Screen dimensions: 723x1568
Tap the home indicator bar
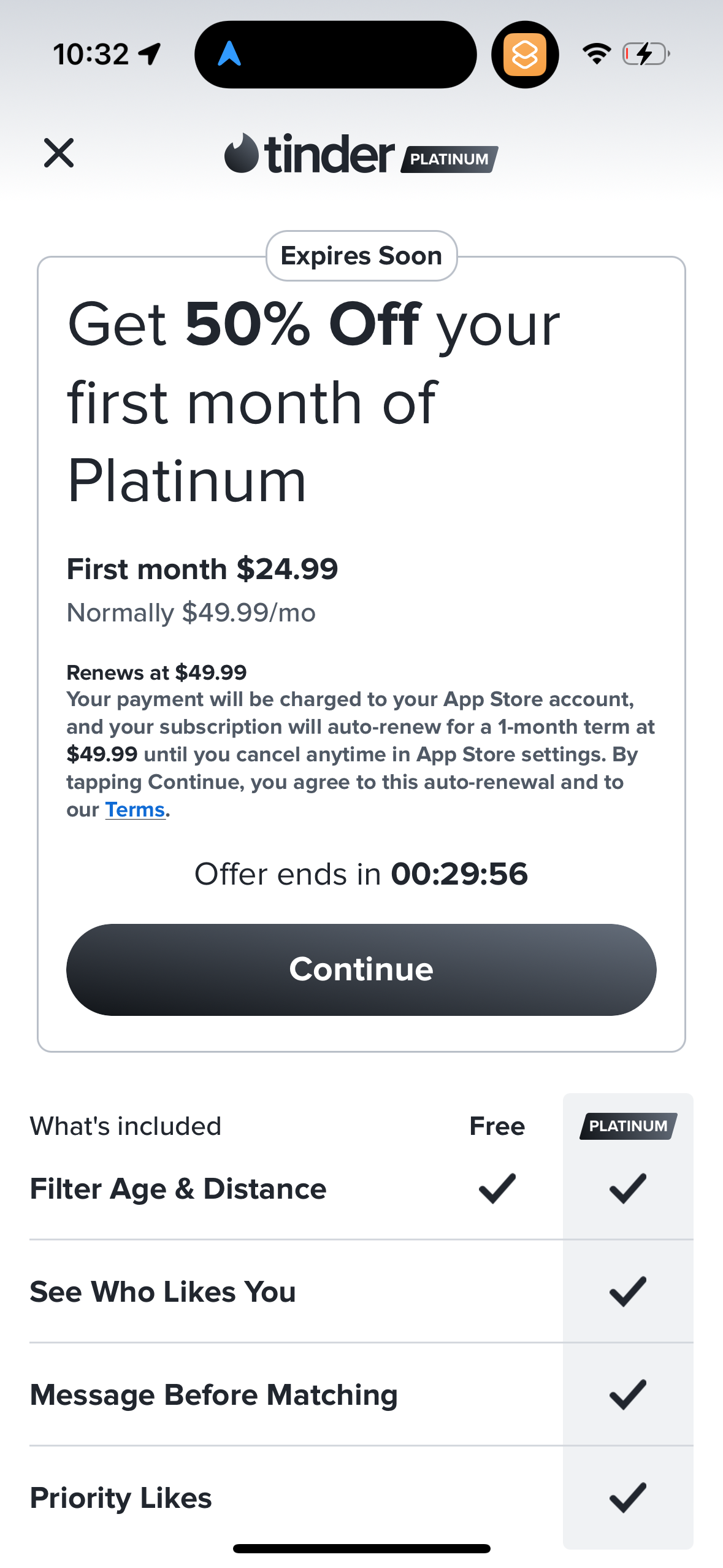pos(361,1548)
